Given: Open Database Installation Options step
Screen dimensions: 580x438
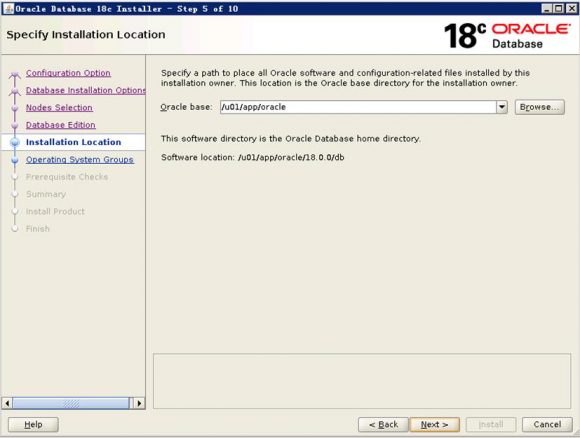Looking at the screenshot, I should coord(85,90).
